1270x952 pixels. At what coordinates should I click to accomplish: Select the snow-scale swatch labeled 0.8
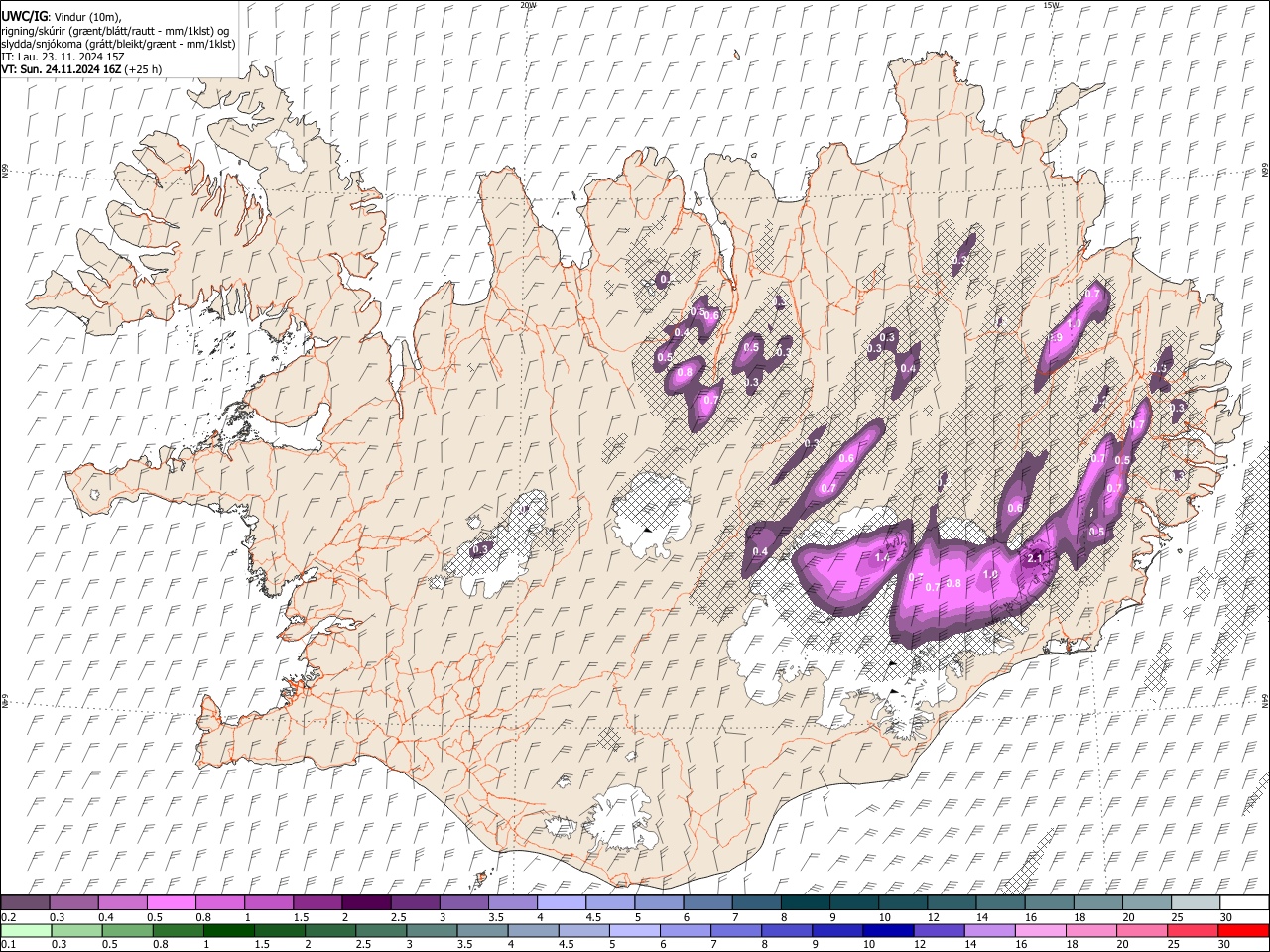click(x=220, y=902)
